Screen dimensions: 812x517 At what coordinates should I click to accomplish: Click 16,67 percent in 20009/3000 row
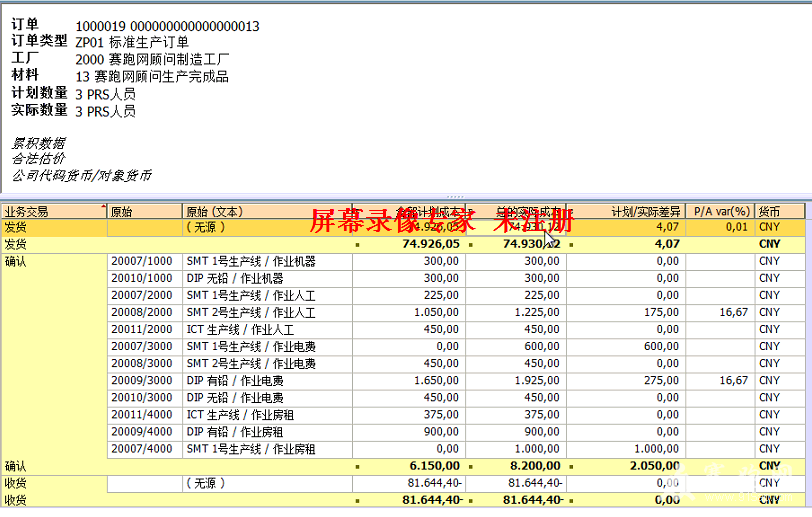point(734,380)
